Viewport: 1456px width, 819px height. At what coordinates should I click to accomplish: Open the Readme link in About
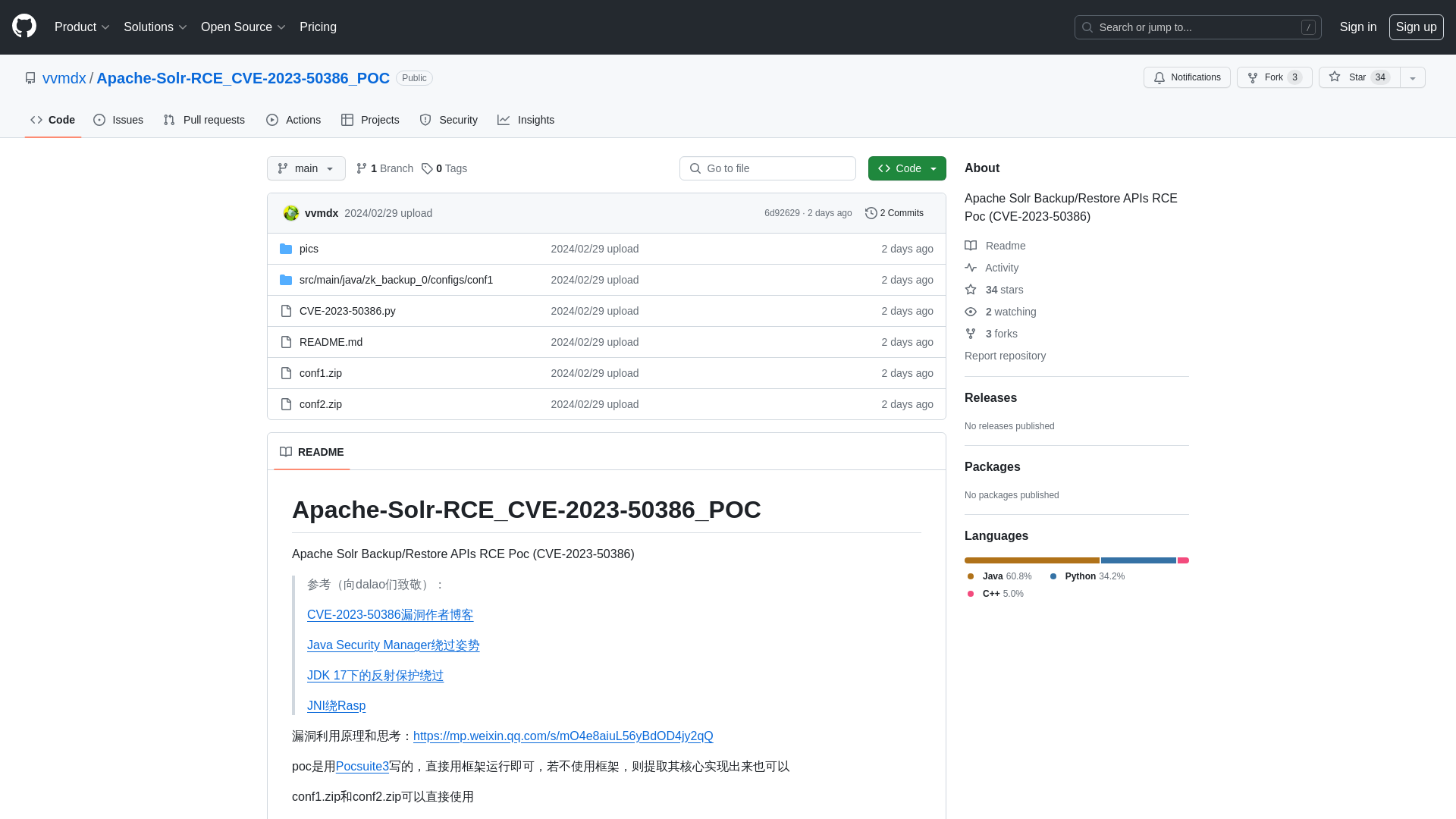(995, 246)
